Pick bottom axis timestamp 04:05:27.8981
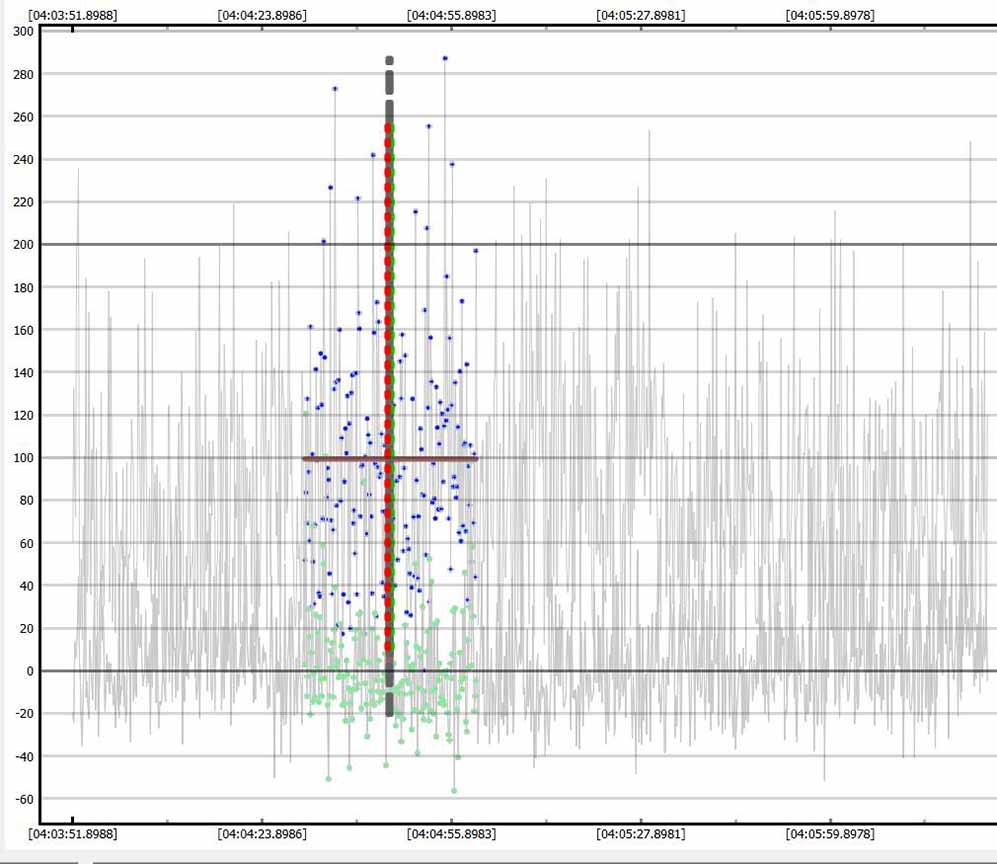The image size is (997, 864). pyautogui.click(x=641, y=834)
